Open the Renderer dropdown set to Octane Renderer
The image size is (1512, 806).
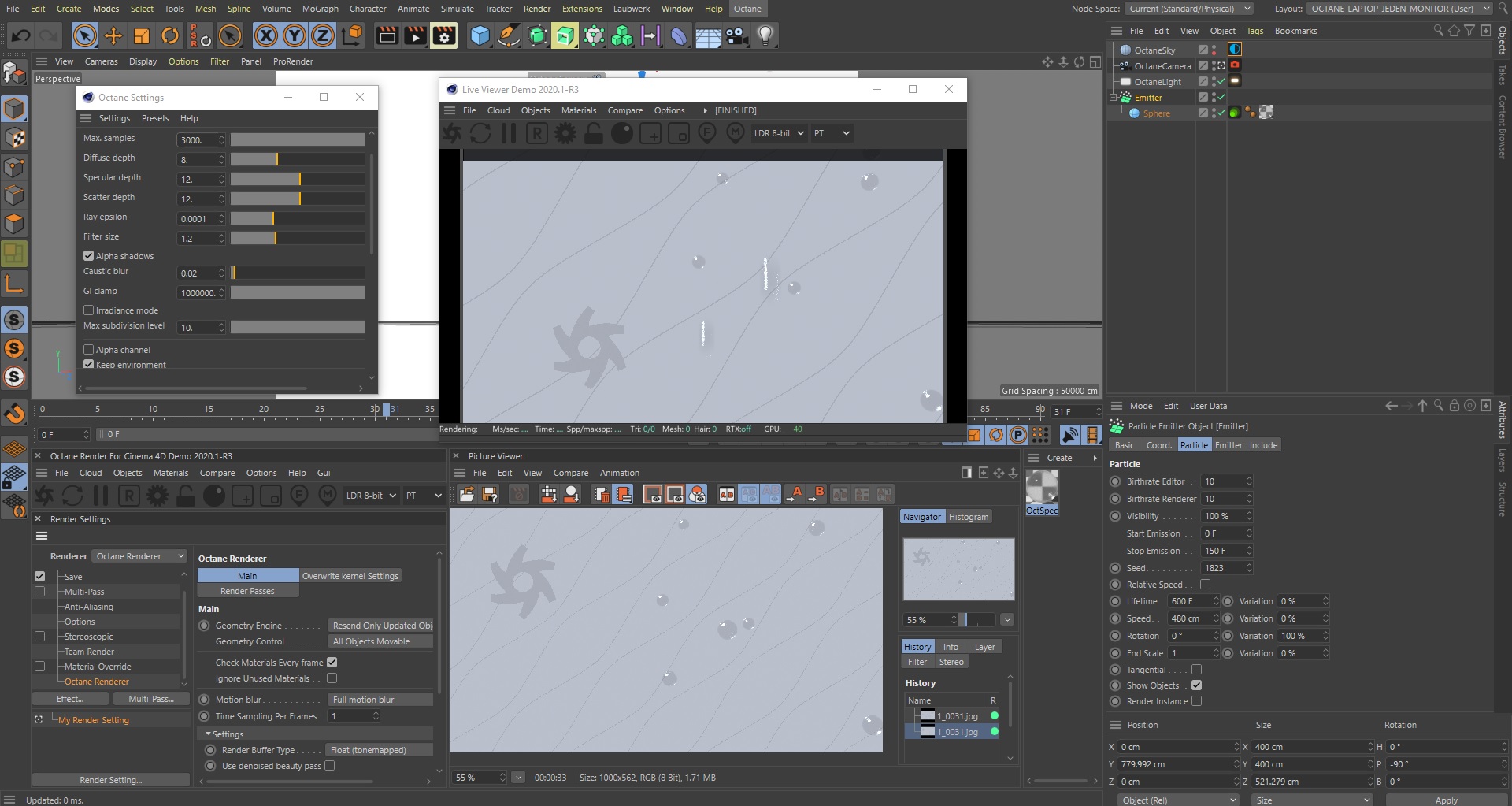click(x=139, y=556)
